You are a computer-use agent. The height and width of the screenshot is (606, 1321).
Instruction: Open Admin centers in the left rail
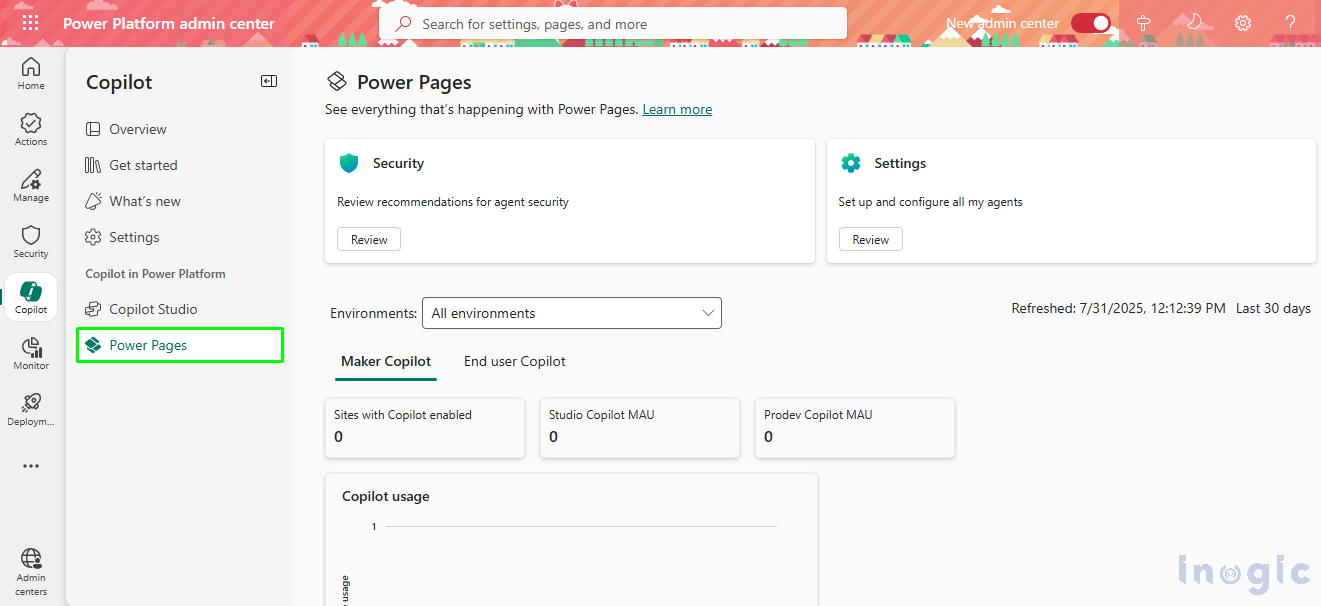[31, 573]
